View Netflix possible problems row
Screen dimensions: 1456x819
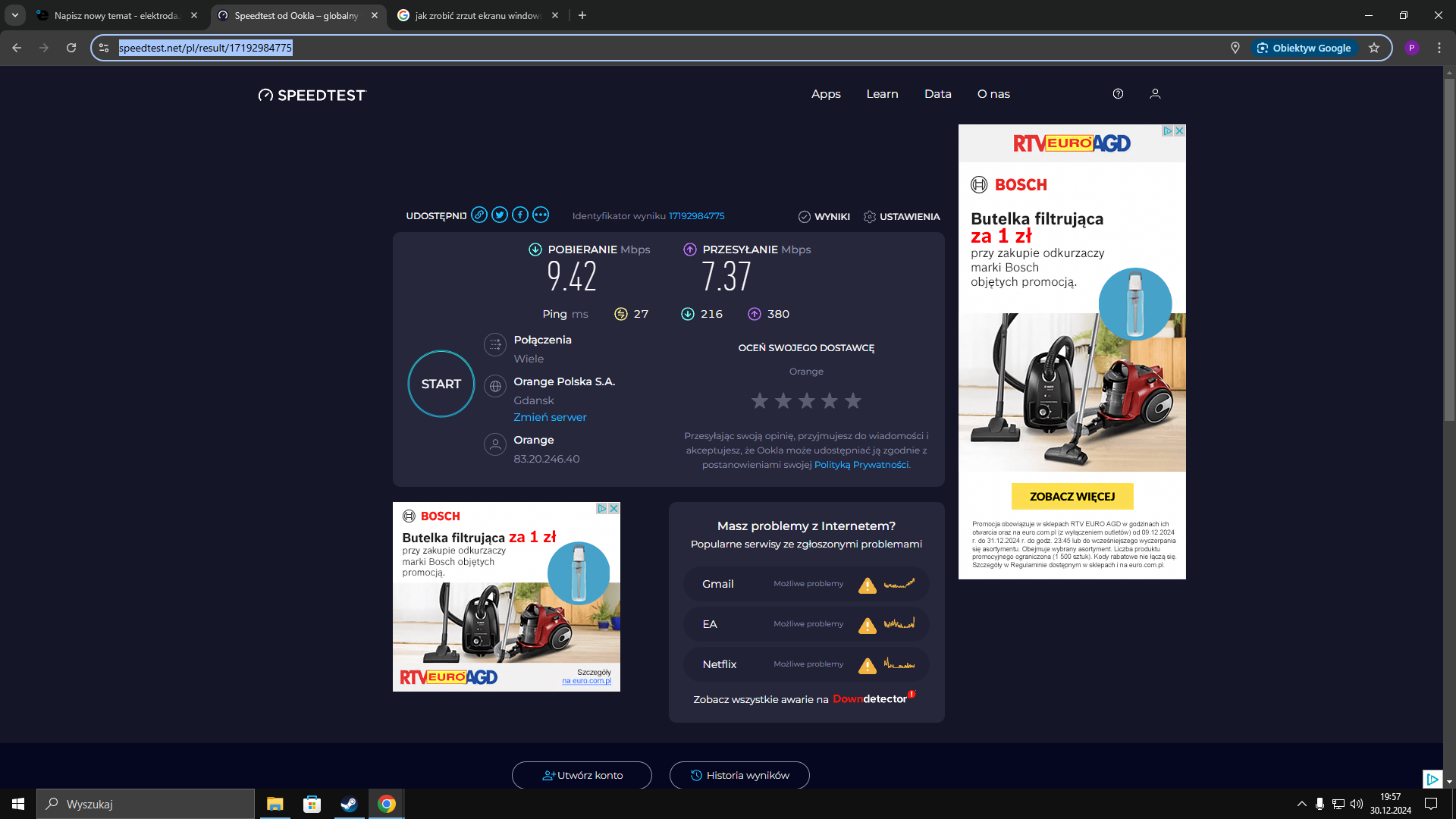(806, 664)
